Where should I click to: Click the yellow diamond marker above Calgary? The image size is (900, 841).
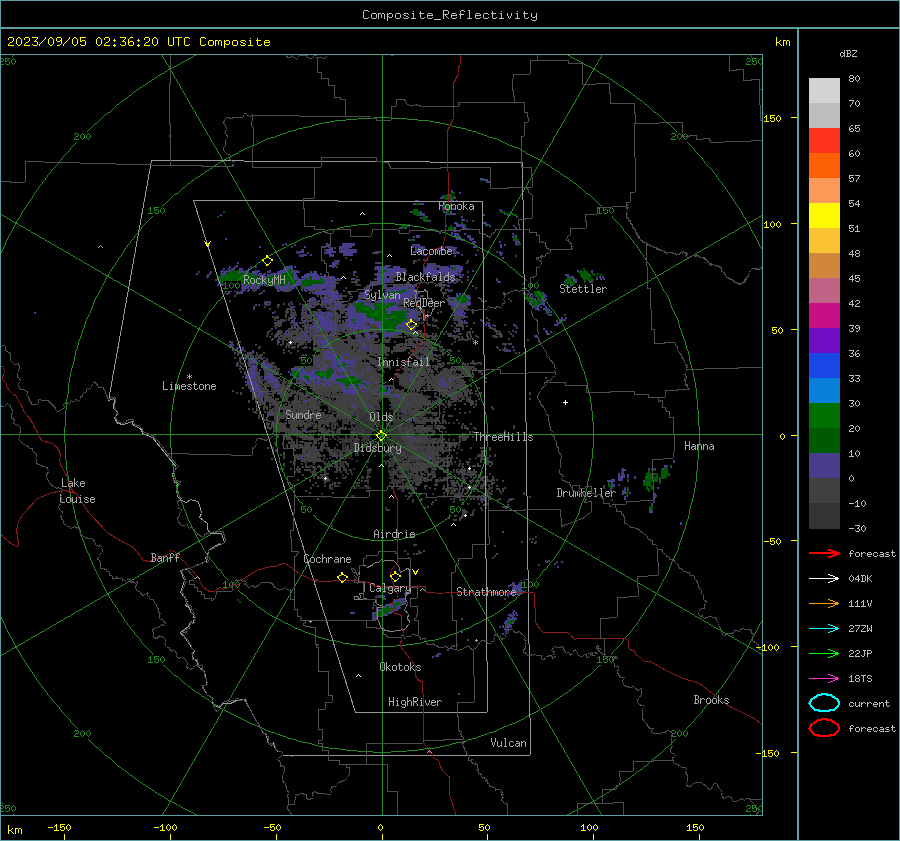395,576
